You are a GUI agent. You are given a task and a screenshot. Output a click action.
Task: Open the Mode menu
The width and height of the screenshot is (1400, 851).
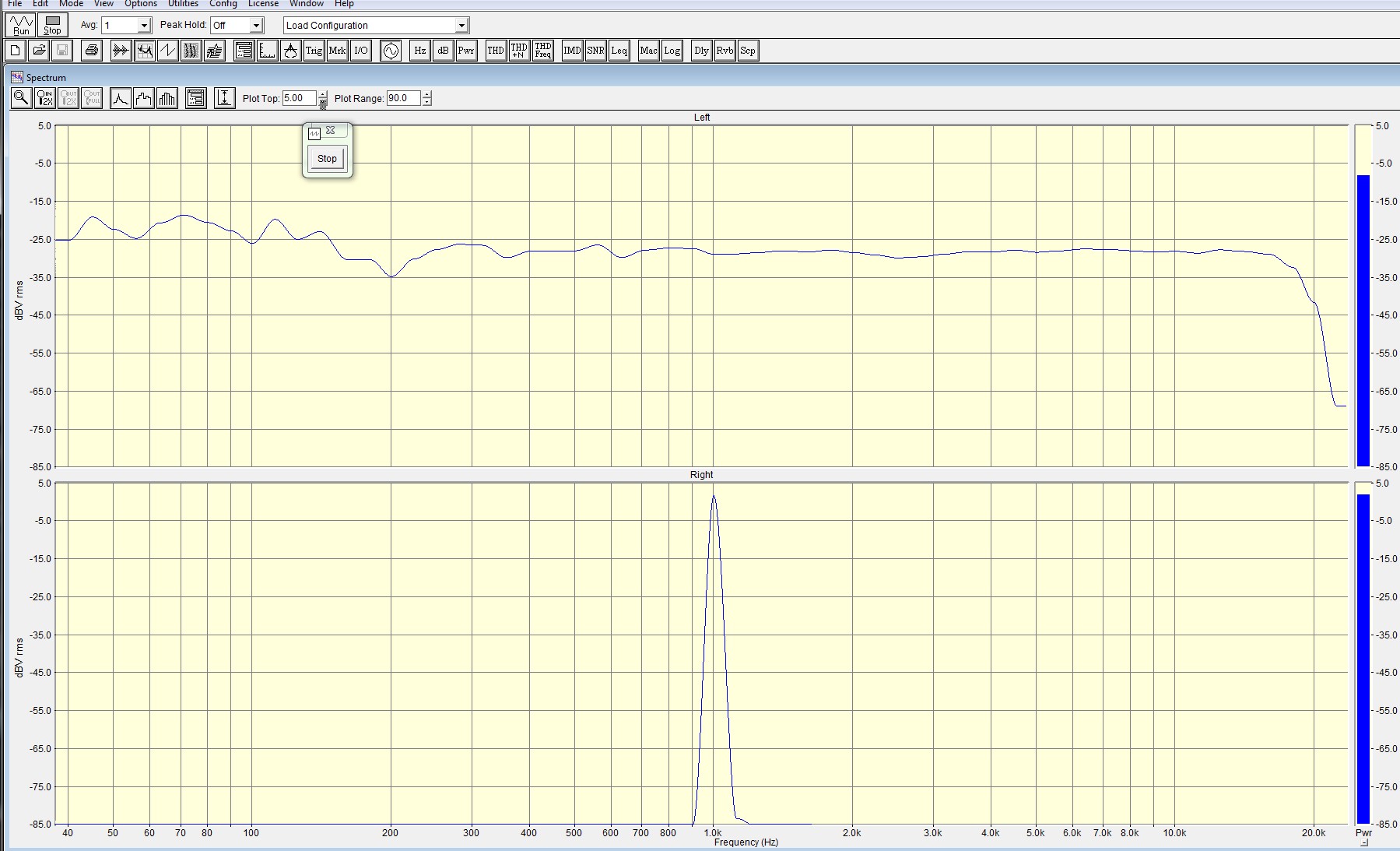[71, 3]
